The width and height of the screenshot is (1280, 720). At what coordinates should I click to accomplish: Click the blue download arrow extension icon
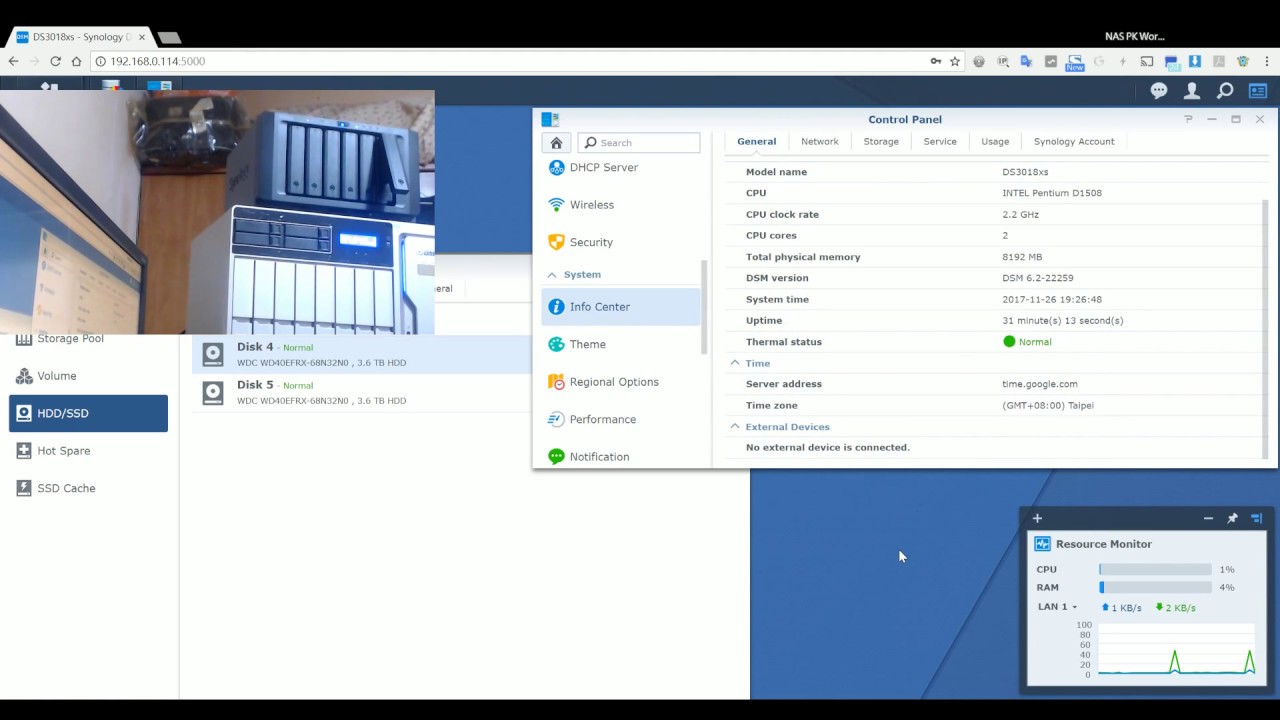(x=1195, y=61)
